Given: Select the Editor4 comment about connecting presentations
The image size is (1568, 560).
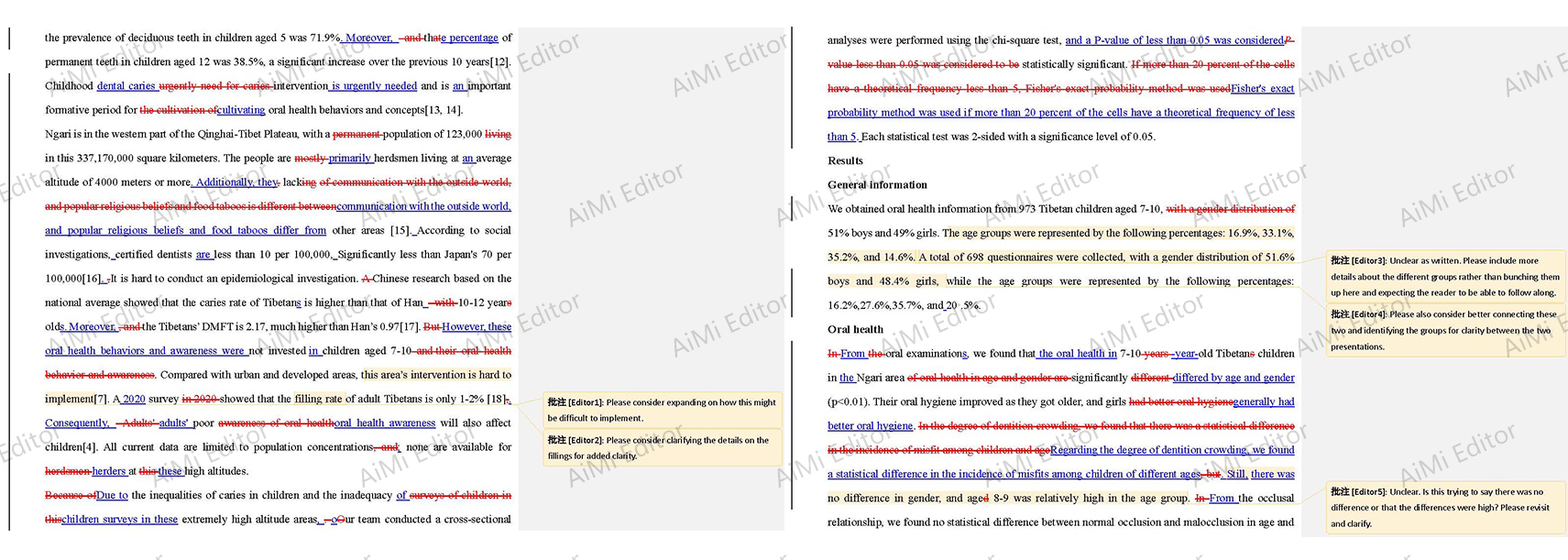Looking at the screenshot, I should tap(1444, 330).
